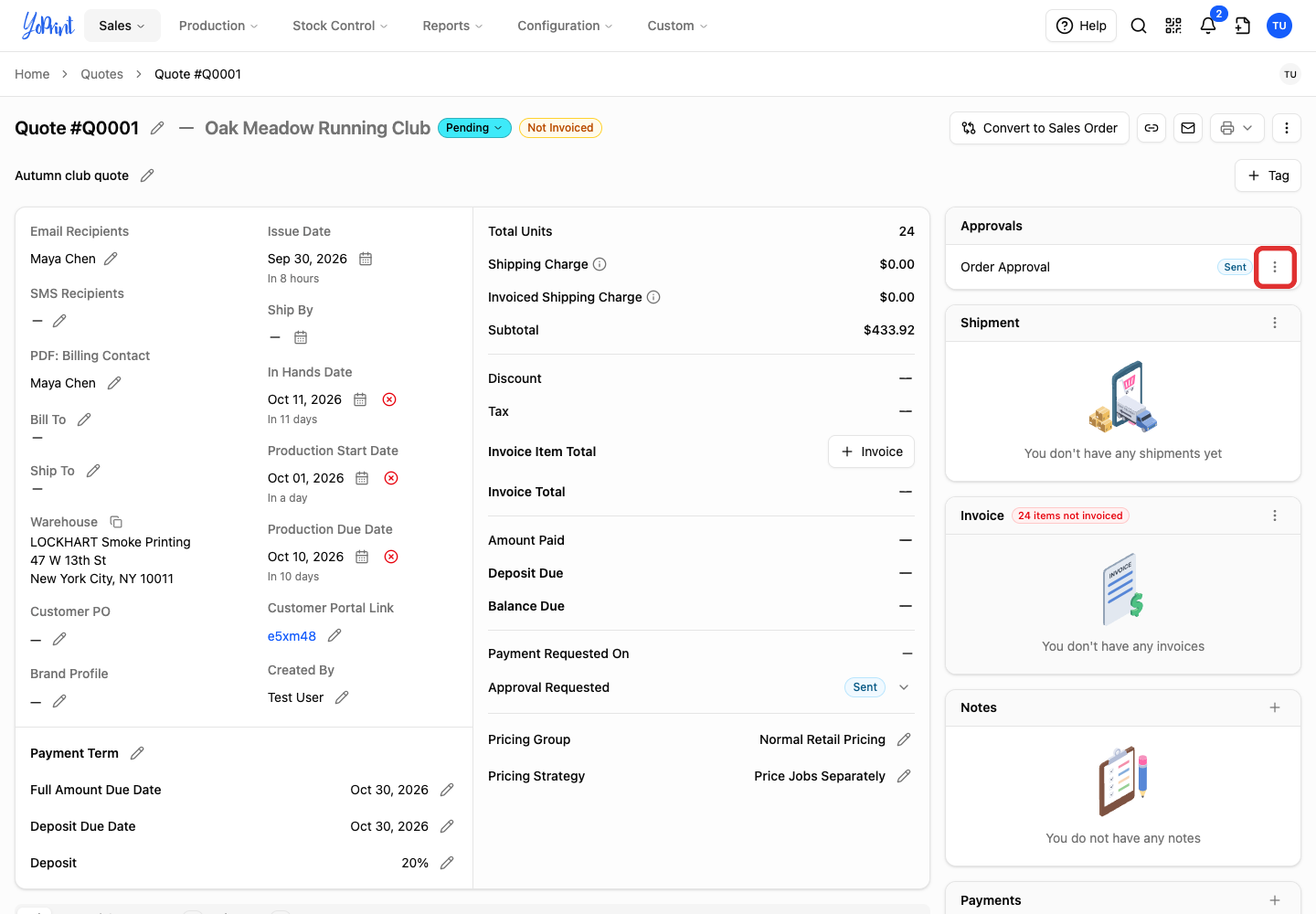This screenshot has width=1316, height=914.
Task: Open the Stock Control menu
Action: 340,26
